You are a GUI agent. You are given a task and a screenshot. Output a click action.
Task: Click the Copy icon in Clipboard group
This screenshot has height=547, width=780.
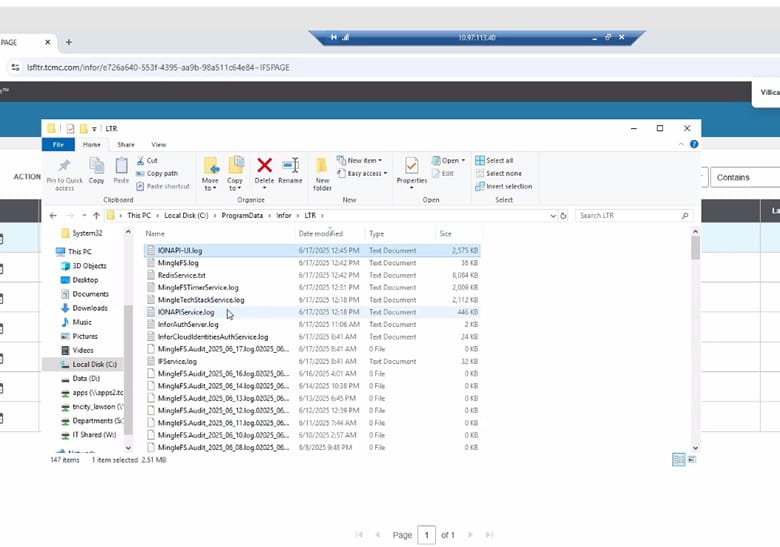[96, 166]
